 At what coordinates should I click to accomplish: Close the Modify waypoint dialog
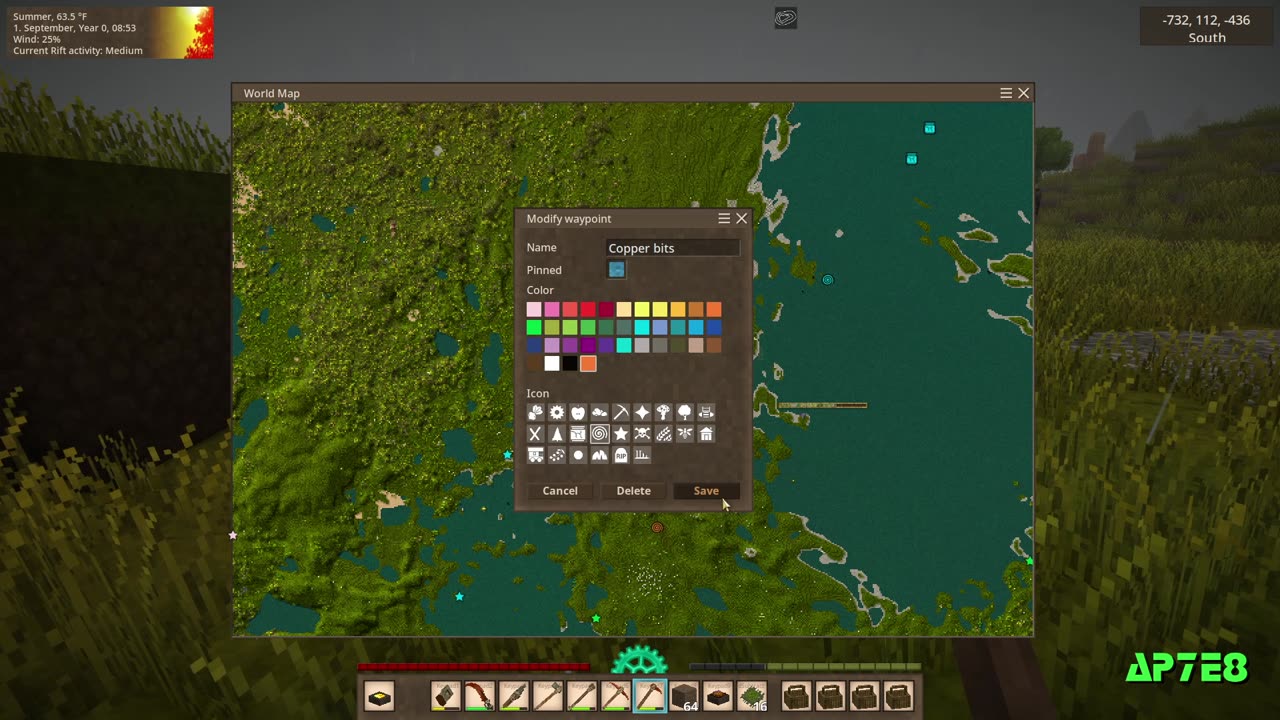pyautogui.click(x=741, y=218)
